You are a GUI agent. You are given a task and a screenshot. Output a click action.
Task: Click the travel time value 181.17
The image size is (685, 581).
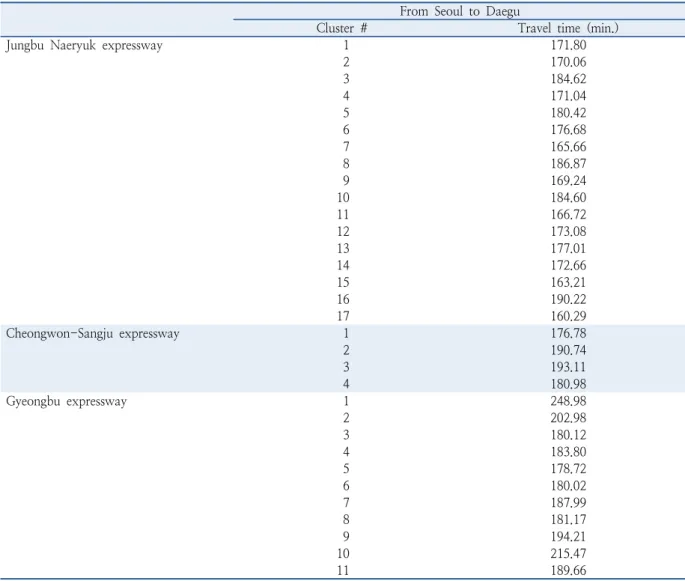tap(568, 520)
